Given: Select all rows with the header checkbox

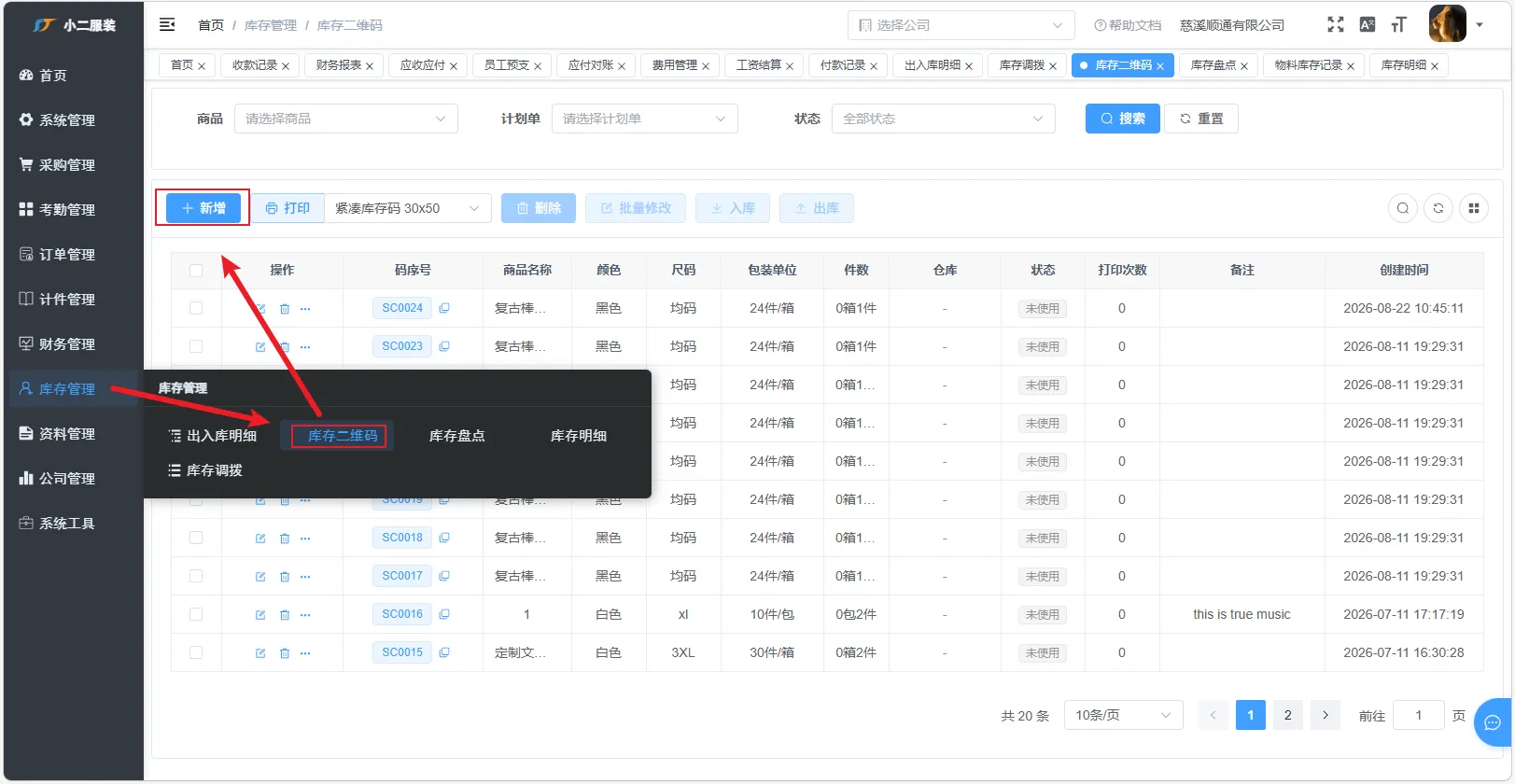Looking at the screenshot, I should (196, 271).
